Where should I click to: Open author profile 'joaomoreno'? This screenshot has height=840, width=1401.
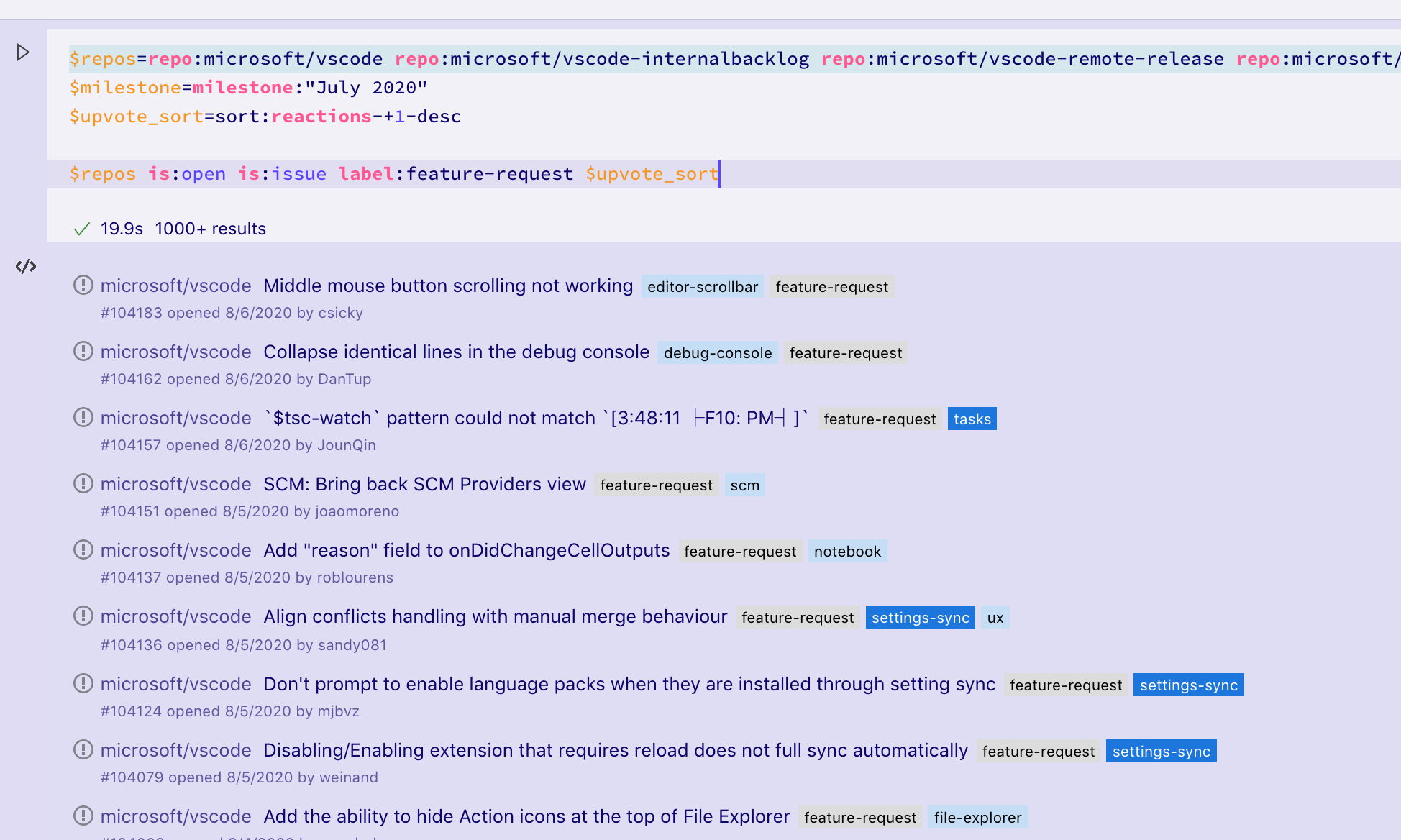[357, 511]
